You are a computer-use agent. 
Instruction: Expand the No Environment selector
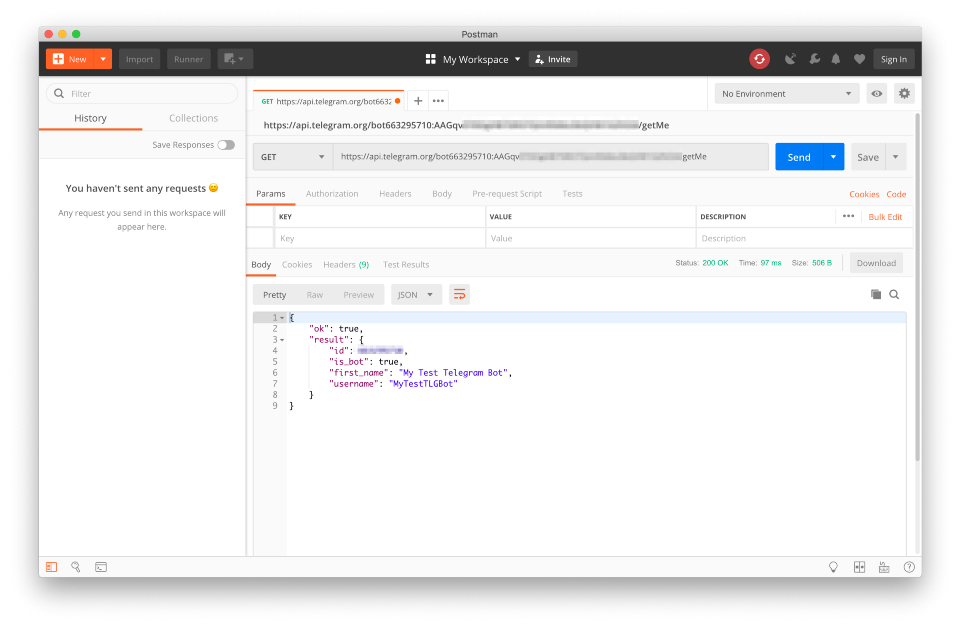787,94
